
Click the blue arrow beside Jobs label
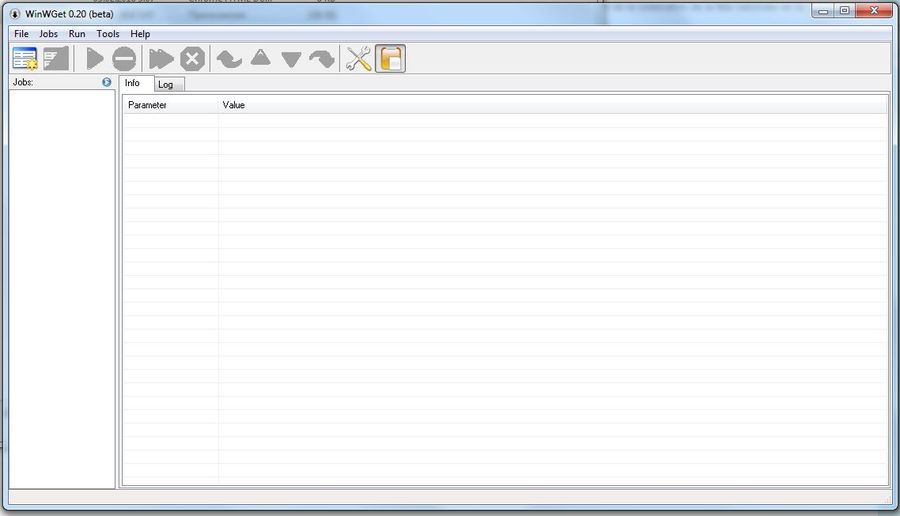tap(107, 82)
